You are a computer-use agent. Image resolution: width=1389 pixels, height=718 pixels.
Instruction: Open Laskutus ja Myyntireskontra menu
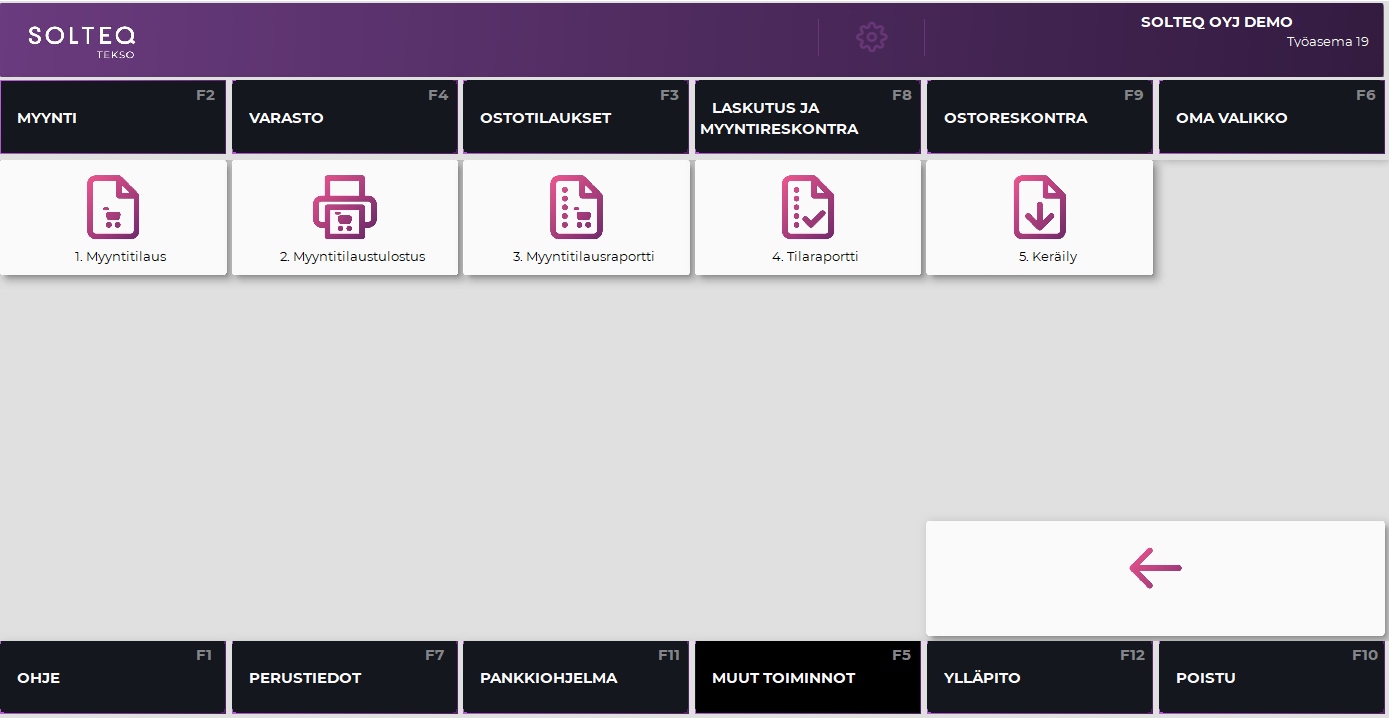[x=808, y=118]
